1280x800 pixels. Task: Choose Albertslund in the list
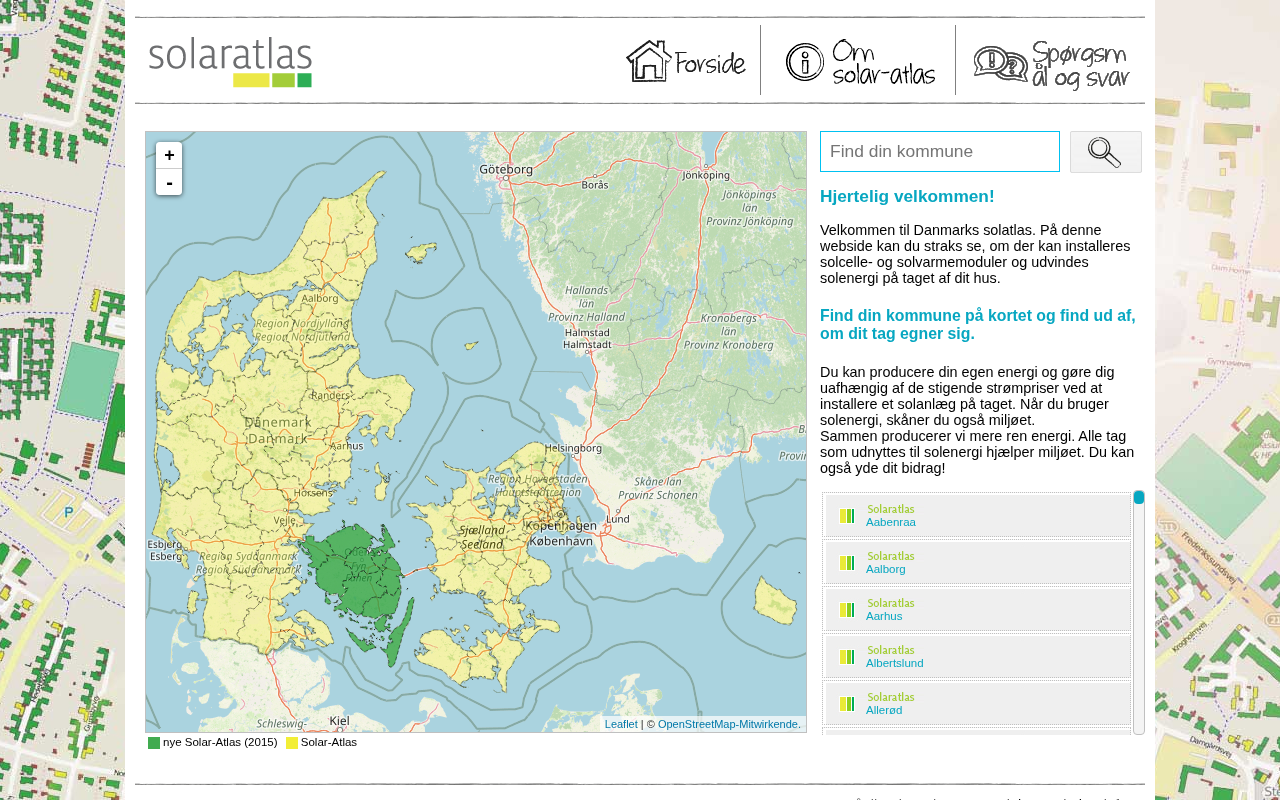pos(894,663)
